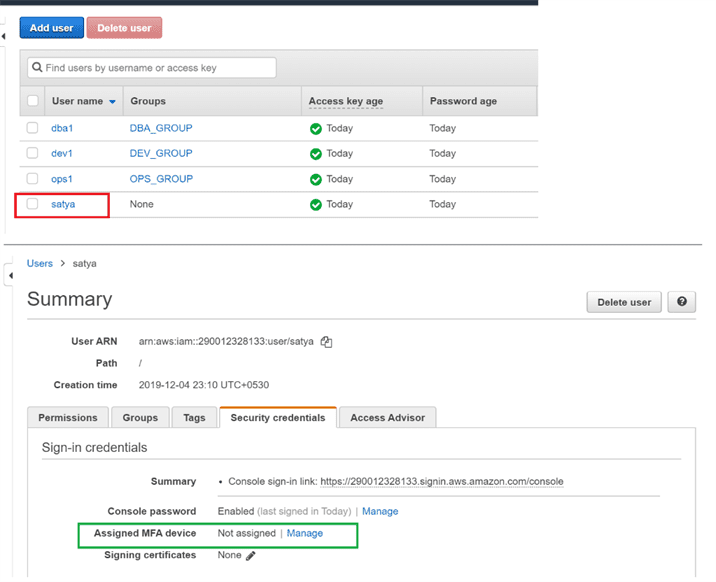The width and height of the screenshot is (716, 582).
Task: Click the pencil icon beside Signing certificates
Action: 251,556
